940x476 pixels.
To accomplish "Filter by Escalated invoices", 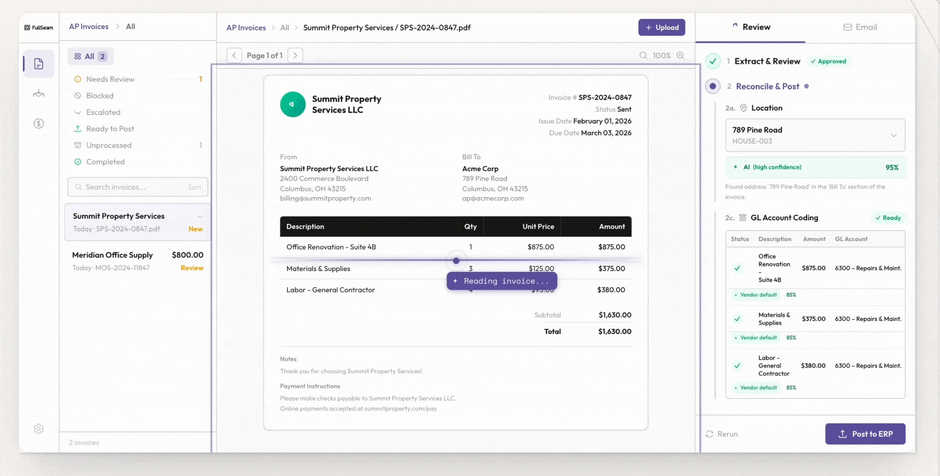I will [137, 112].
